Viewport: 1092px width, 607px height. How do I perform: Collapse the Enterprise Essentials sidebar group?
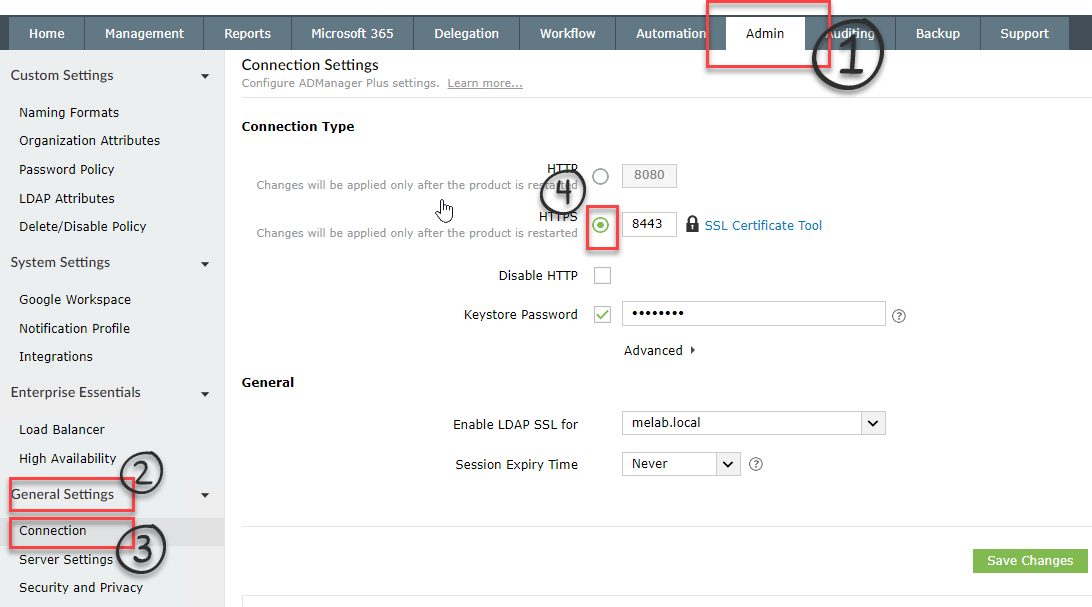click(x=205, y=394)
